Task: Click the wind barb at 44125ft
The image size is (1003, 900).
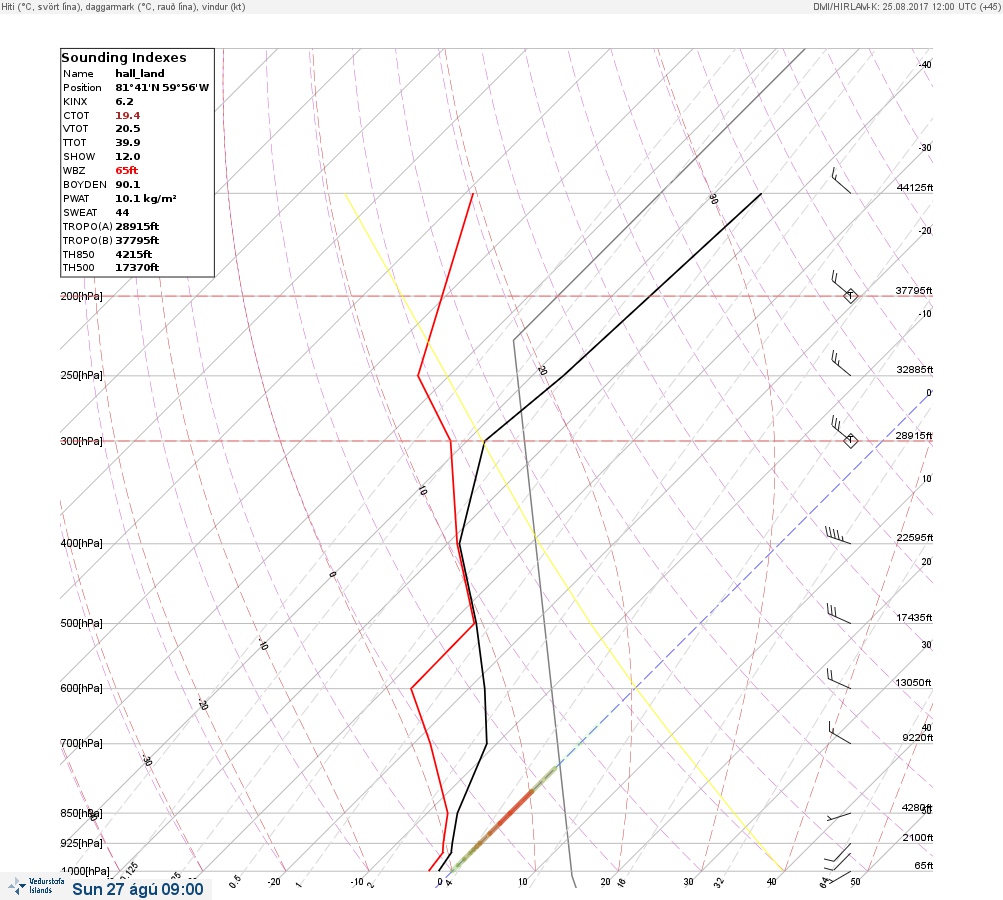Action: [841, 180]
